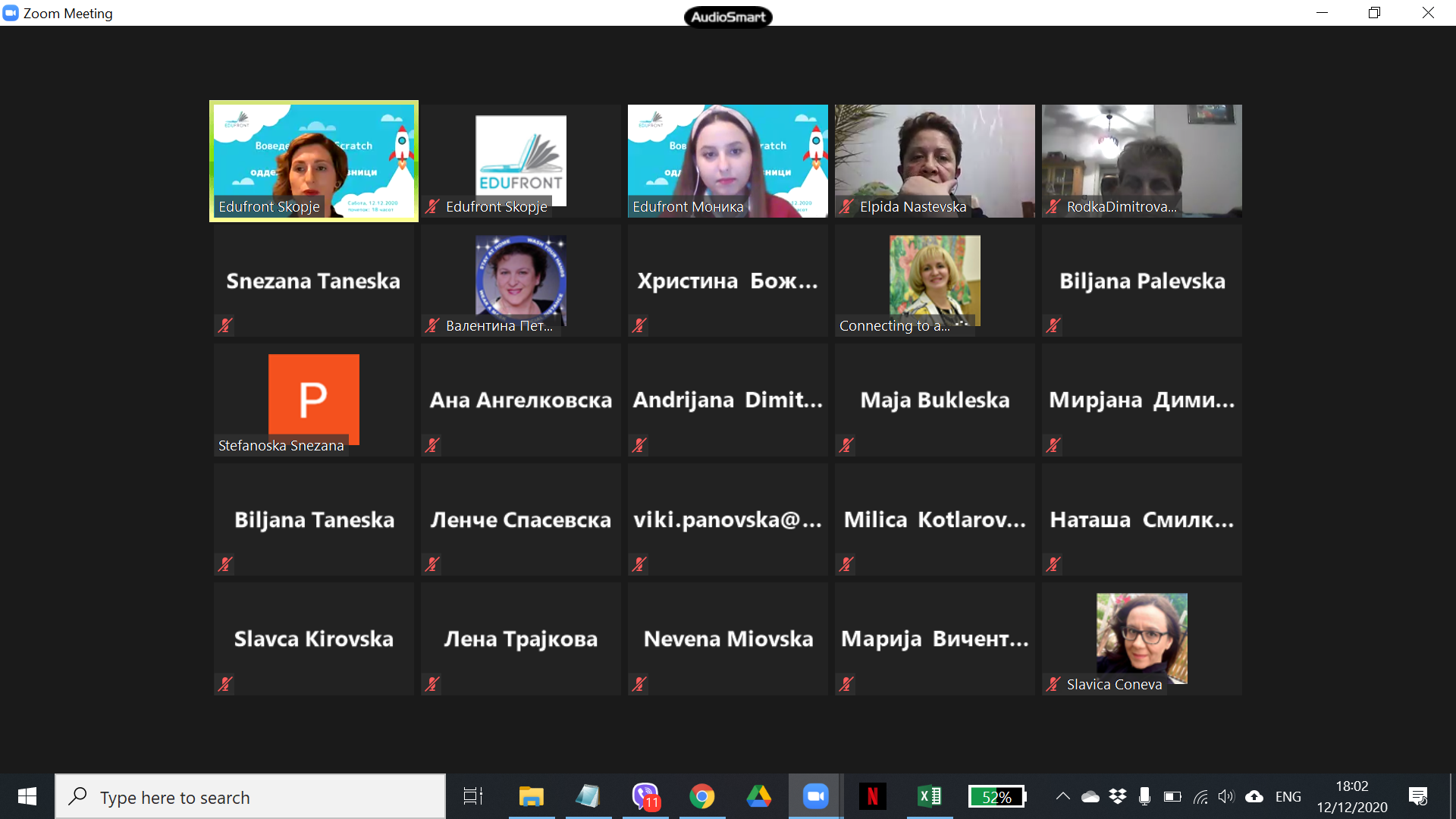Open Zoom app from taskbar
Viewport: 1456px width, 819px height.
815,796
